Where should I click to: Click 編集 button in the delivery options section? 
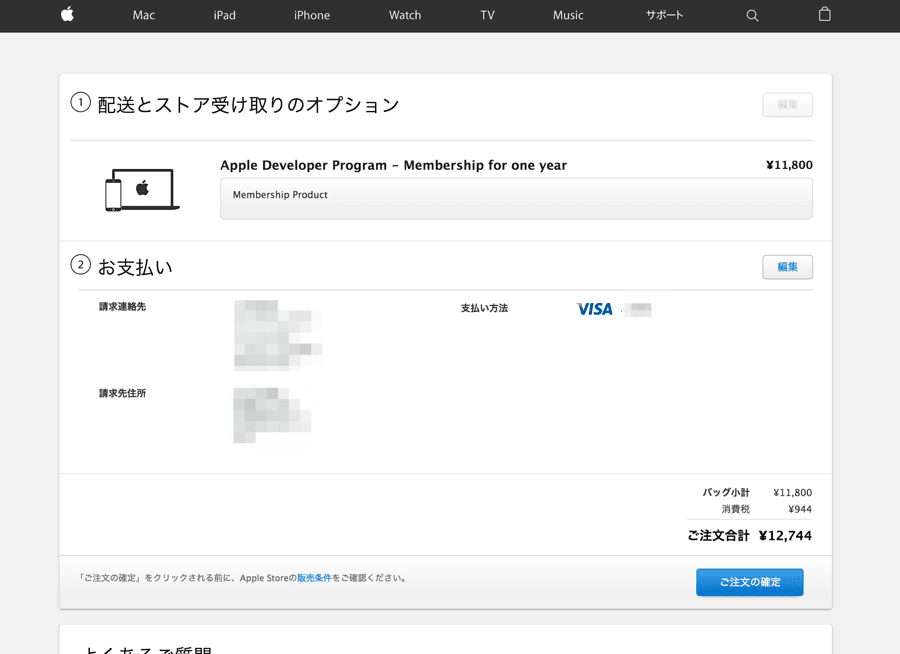[x=787, y=105]
